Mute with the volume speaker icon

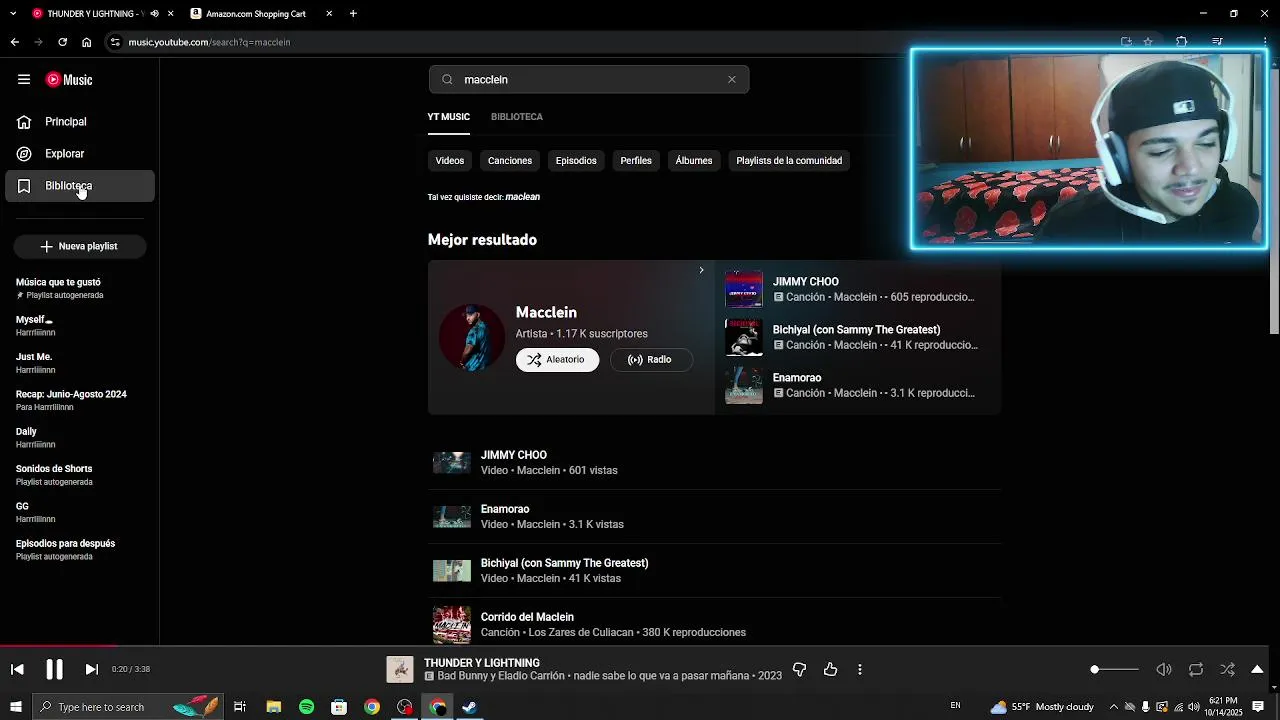coord(1164,669)
